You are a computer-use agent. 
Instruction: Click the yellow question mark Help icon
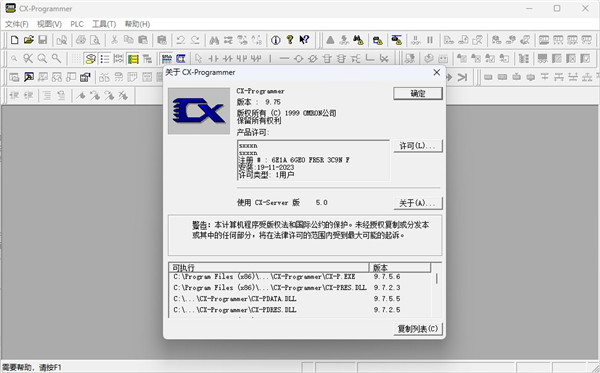point(290,40)
